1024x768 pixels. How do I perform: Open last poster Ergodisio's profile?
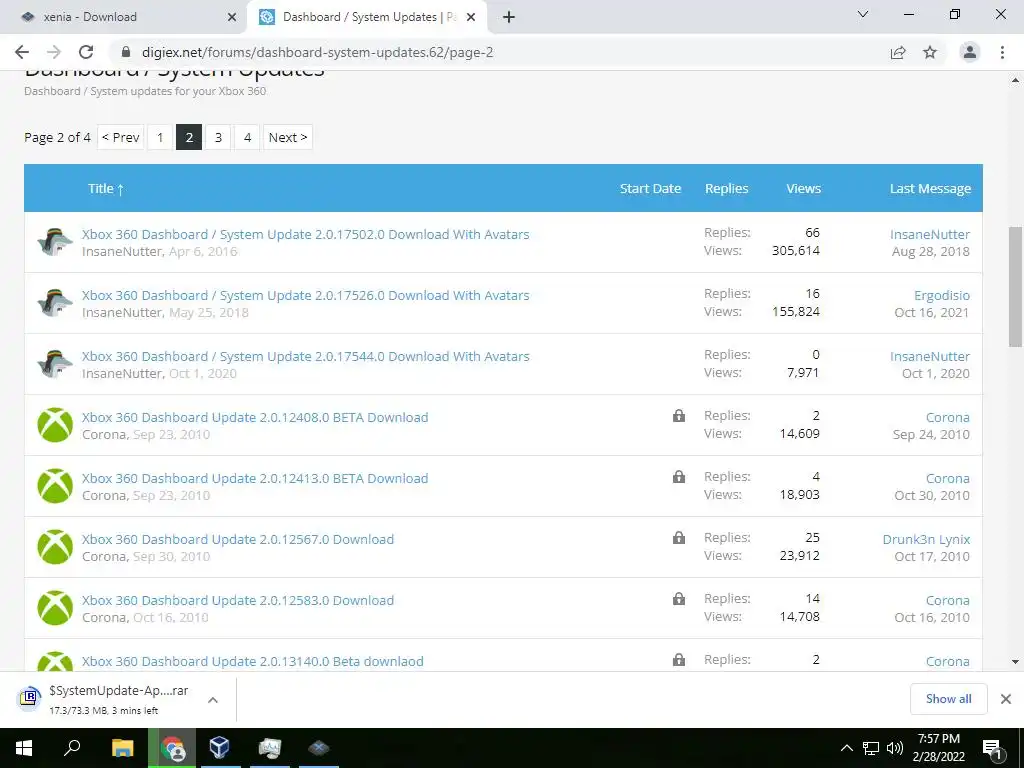coord(942,295)
